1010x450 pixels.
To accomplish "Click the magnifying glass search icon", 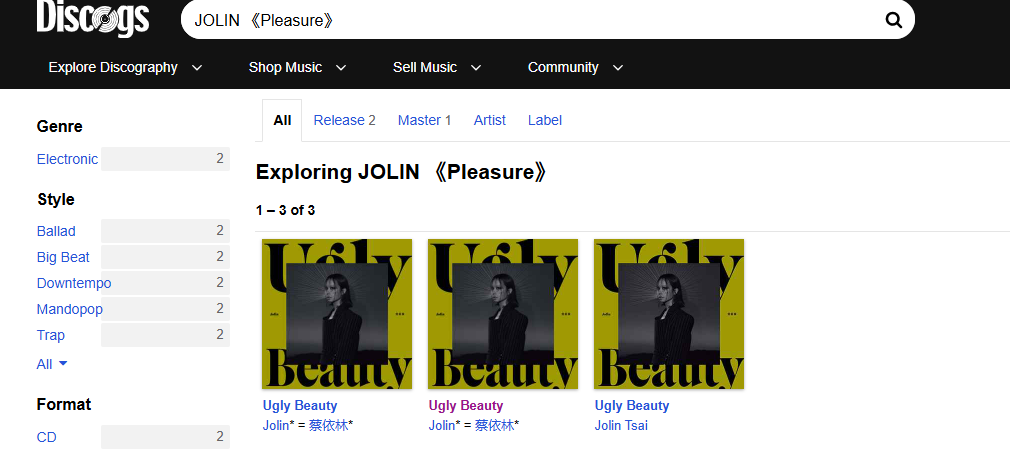I will pos(893,21).
